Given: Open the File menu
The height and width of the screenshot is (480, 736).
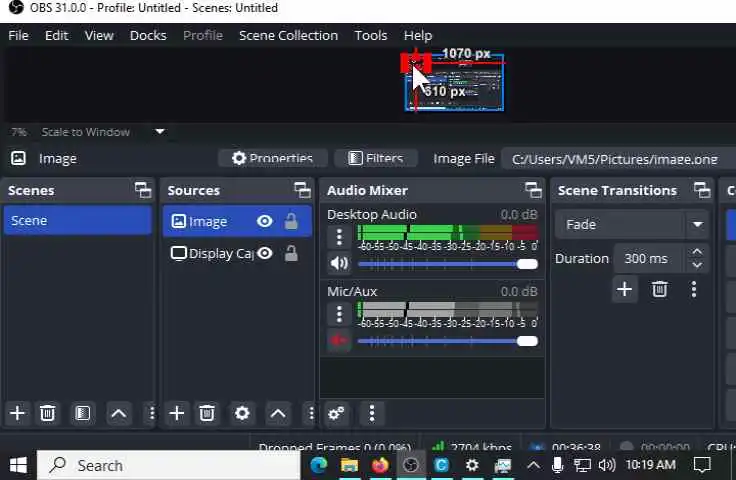Looking at the screenshot, I should click(18, 35).
